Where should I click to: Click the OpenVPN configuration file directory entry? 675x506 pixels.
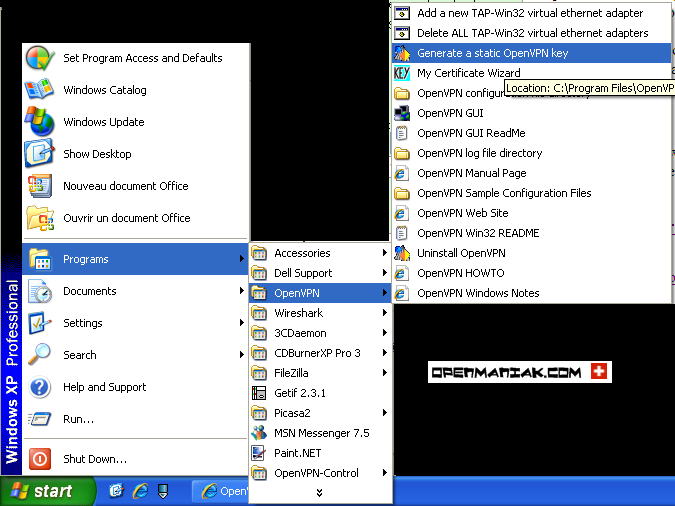pos(532,93)
